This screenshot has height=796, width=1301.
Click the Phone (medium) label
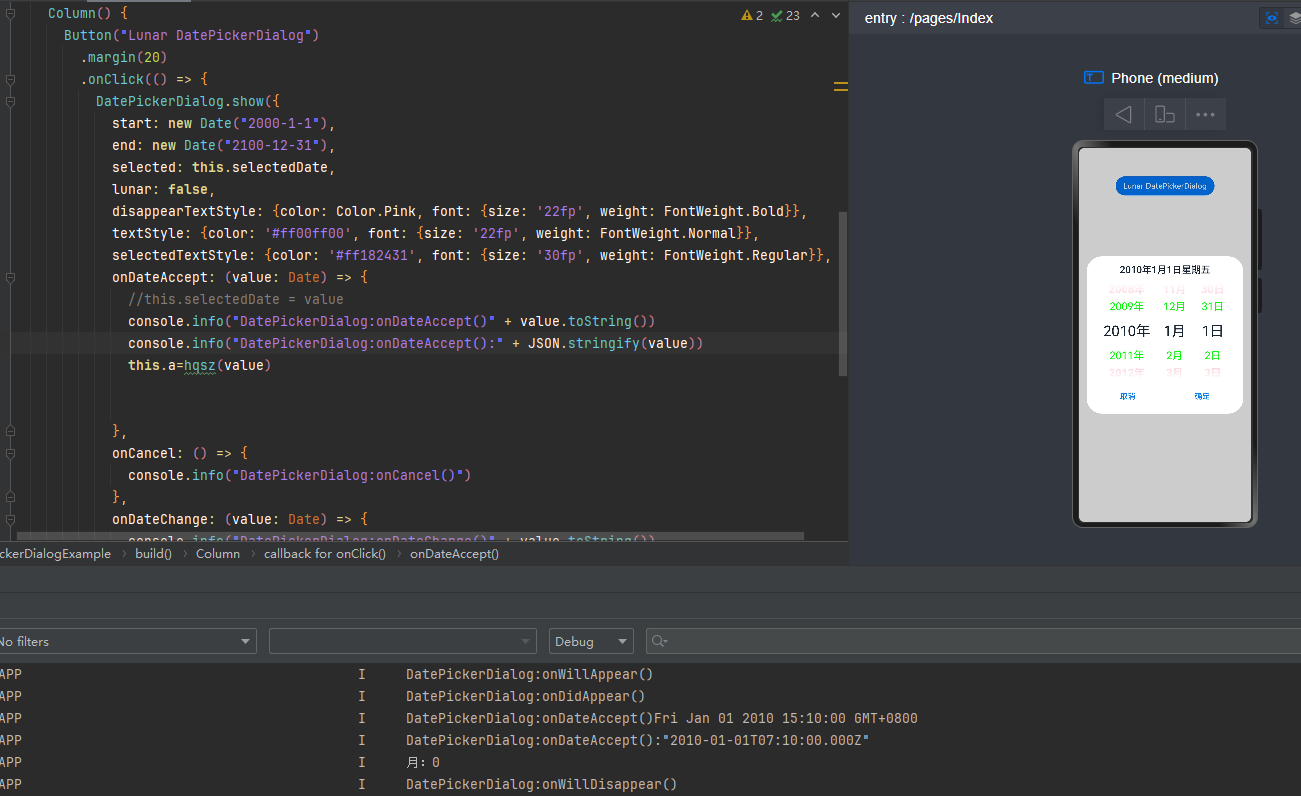tap(1165, 78)
